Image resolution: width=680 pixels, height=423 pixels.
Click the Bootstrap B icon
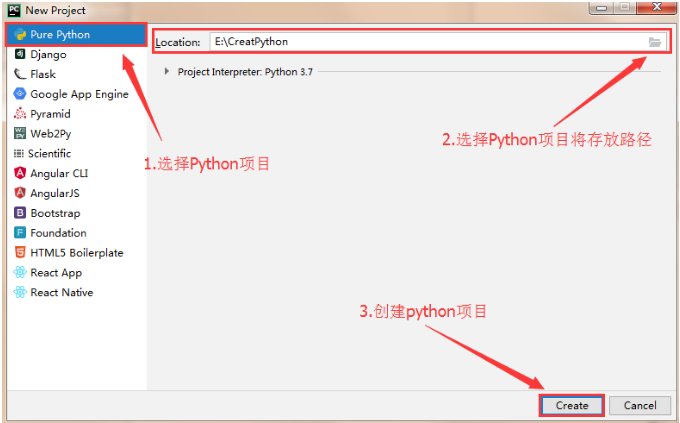(x=20, y=213)
